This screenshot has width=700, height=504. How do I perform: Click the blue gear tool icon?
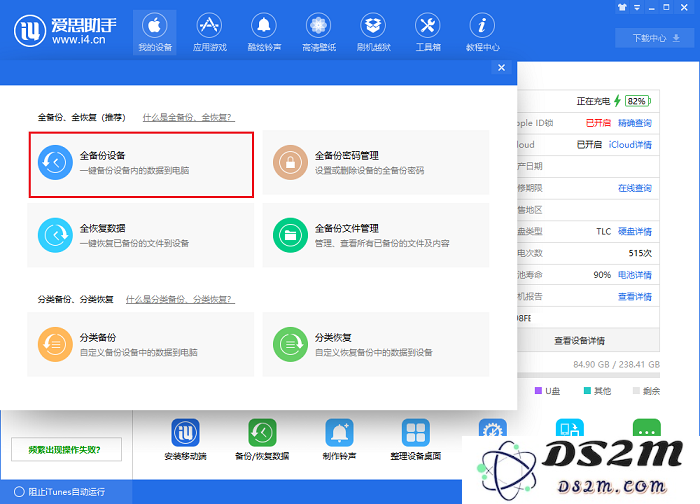(x=492, y=427)
